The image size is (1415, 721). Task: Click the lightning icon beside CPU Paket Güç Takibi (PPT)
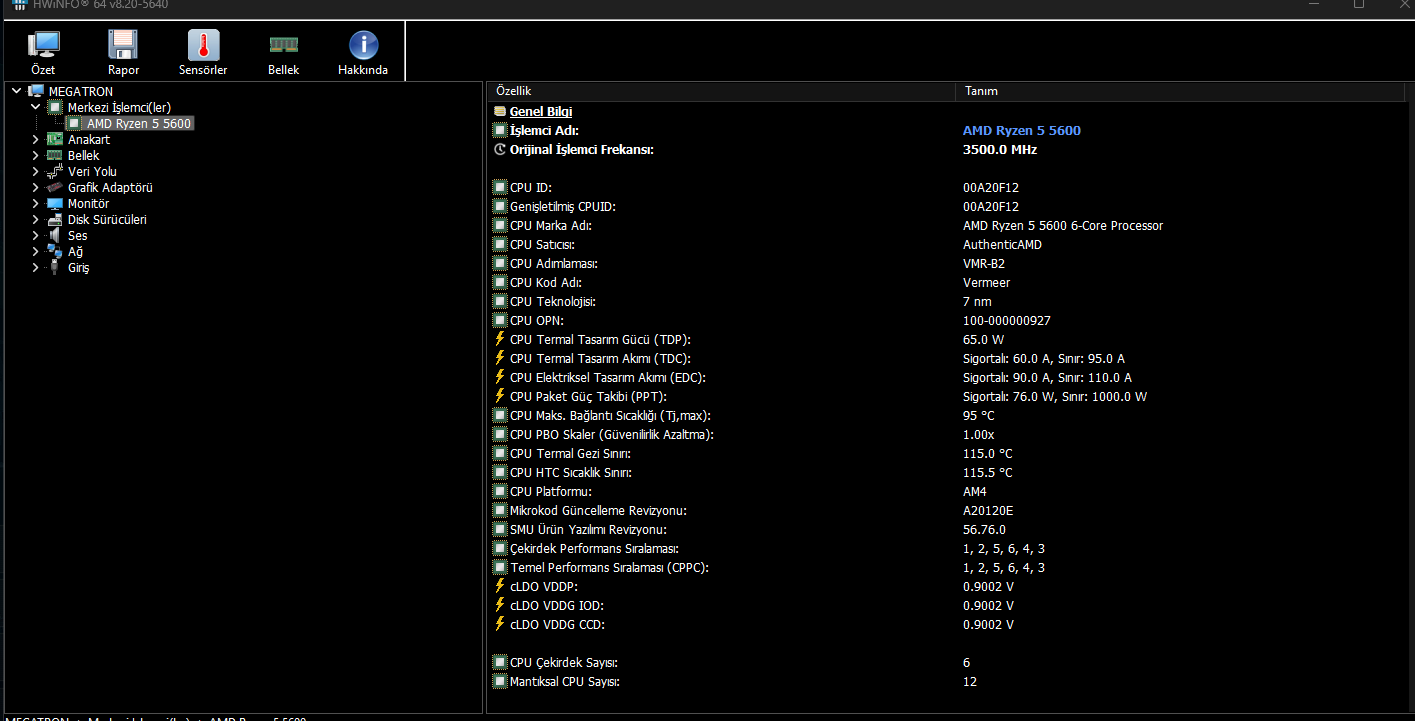coord(500,396)
